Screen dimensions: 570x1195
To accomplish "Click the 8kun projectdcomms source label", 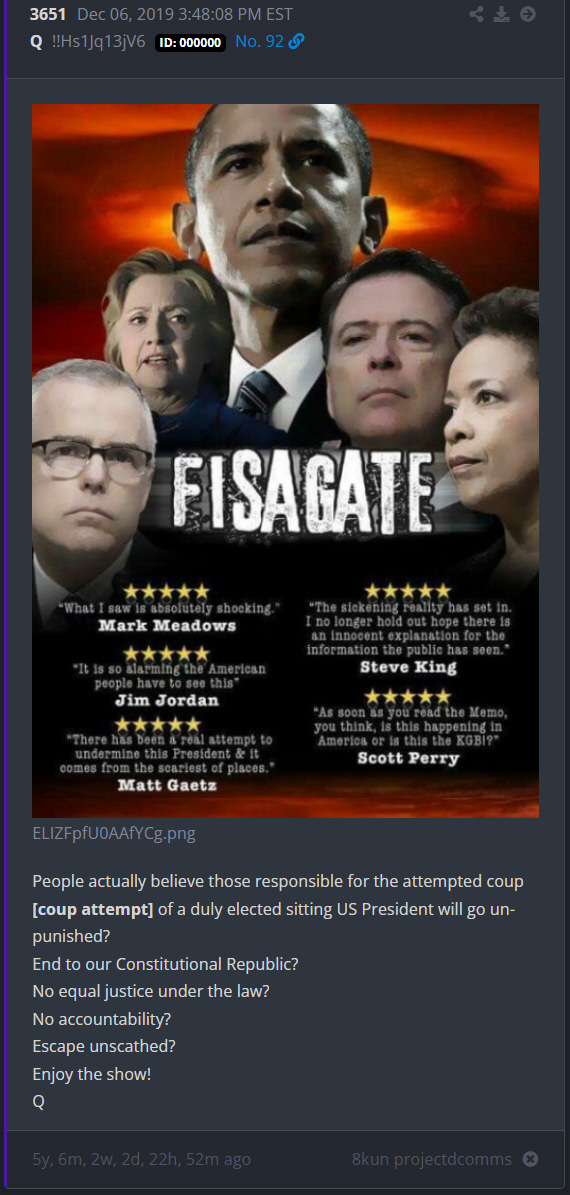I will [x=431, y=1159].
